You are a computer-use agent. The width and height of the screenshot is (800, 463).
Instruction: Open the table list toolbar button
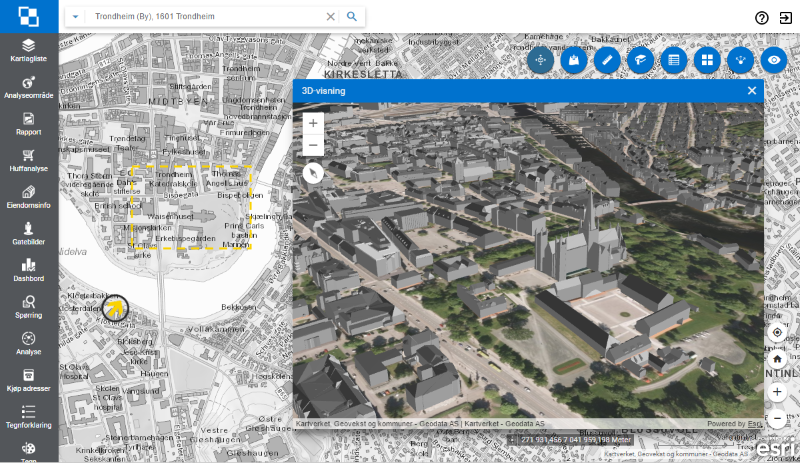coord(674,60)
